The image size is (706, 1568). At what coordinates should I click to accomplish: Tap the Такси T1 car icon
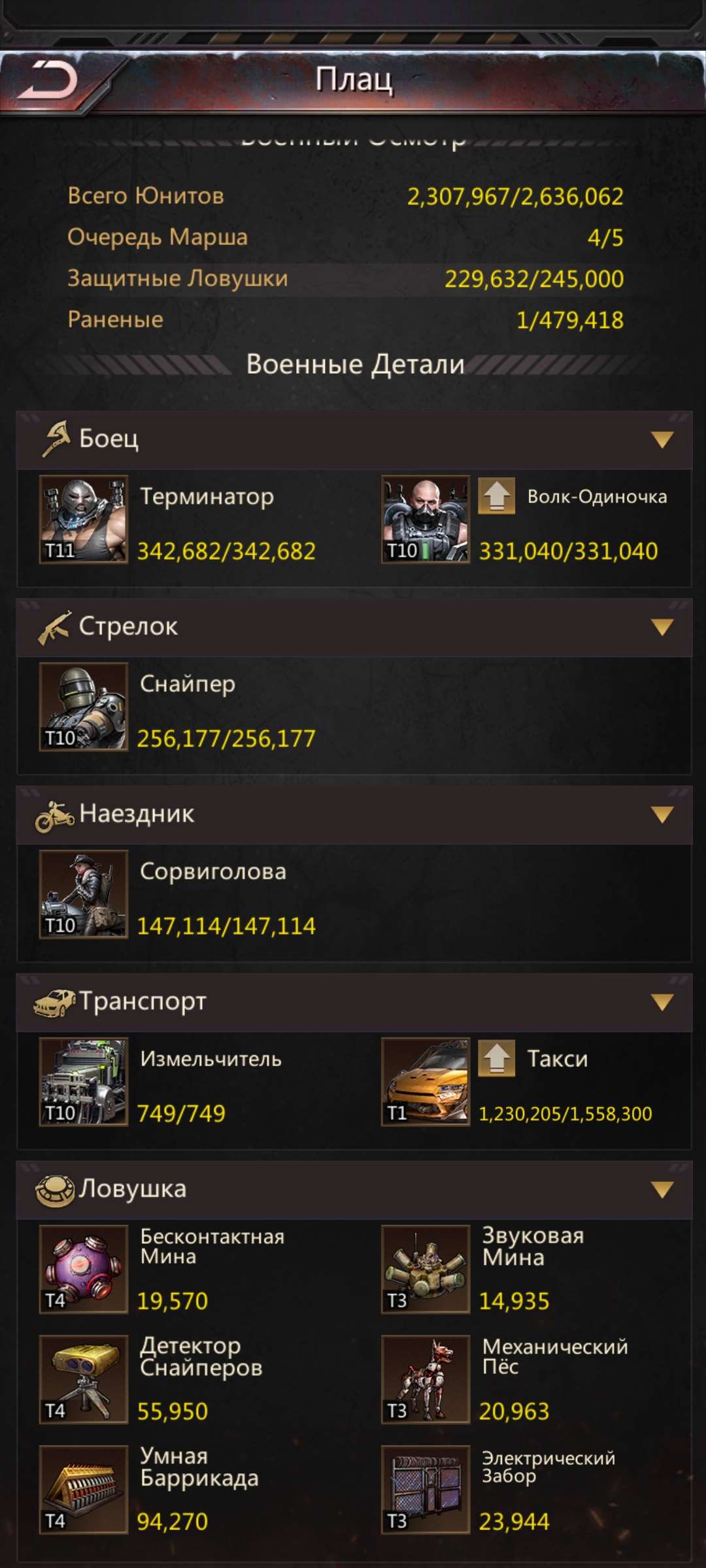[426, 1082]
